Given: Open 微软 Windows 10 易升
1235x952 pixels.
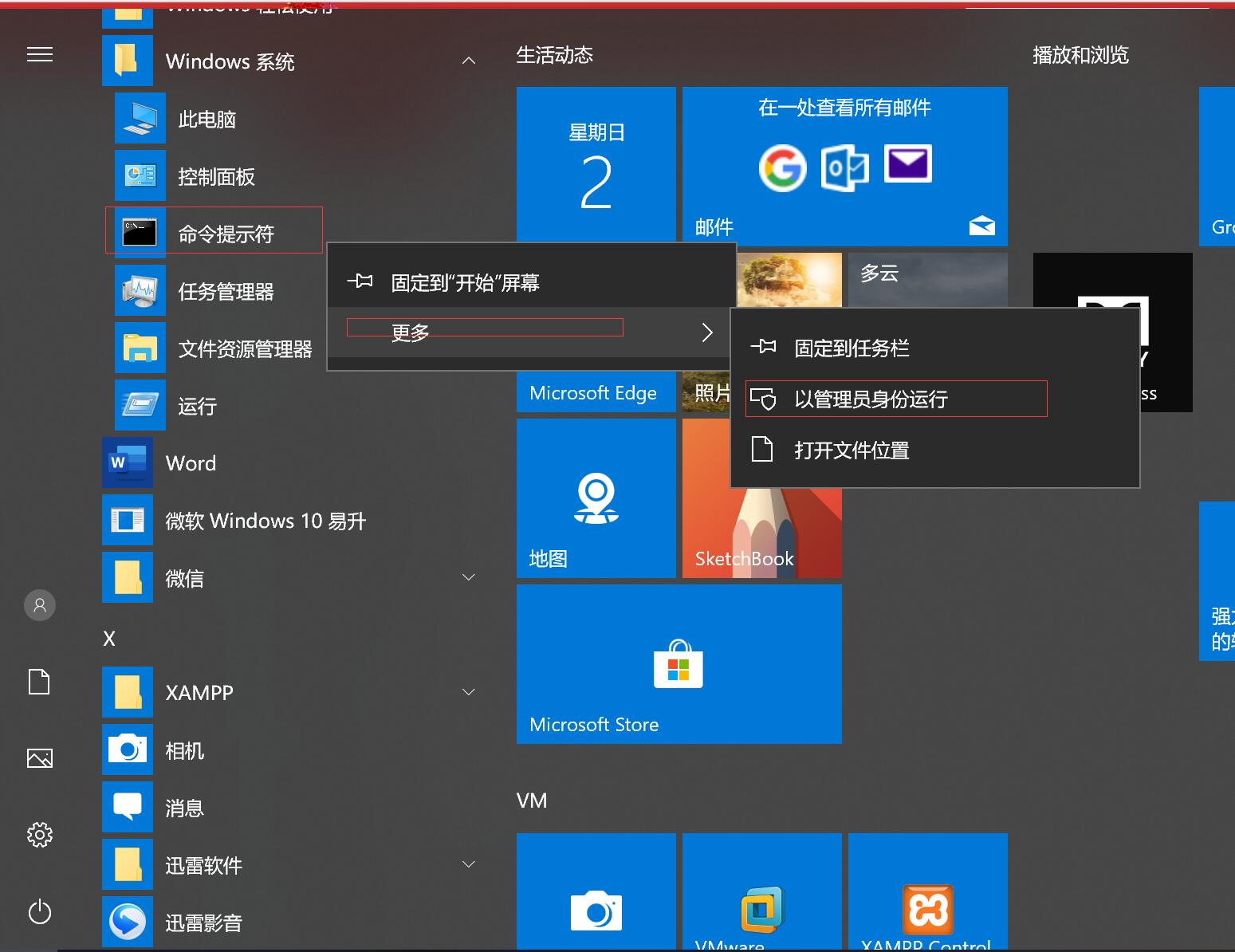Looking at the screenshot, I should click(x=295, y=521).
